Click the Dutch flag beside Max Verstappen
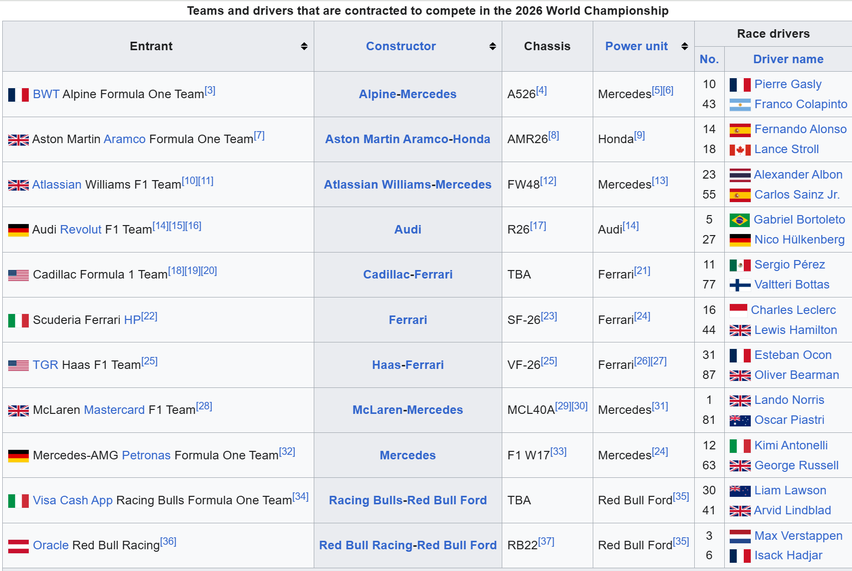Image resolution: width=852 pixels, height=571 pixels. 739,536
